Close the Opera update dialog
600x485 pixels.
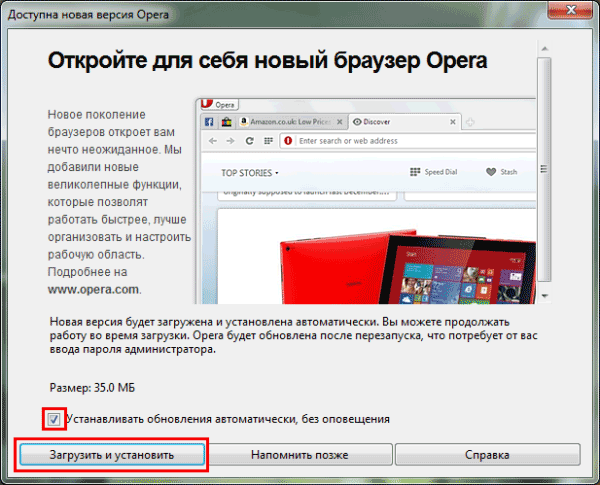coord(571,10)
